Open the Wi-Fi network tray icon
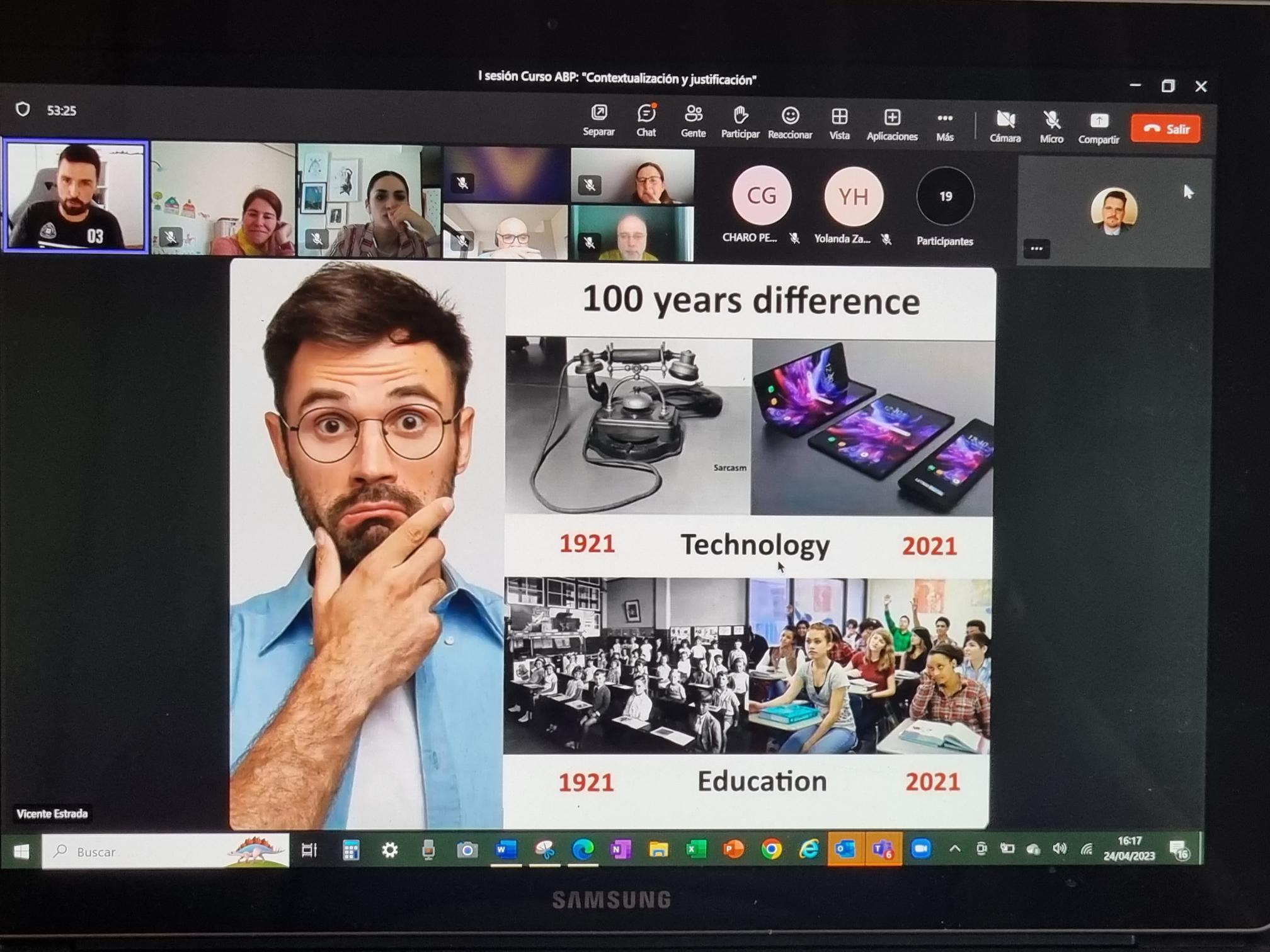The image size is (1270, 952). pyautogui.click(x=1086, y=849)
